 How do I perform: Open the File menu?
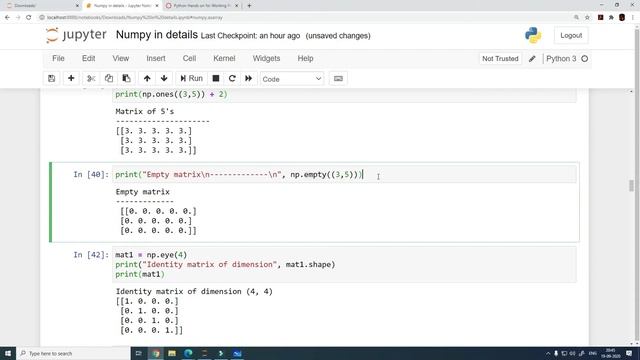coord(58,58)
